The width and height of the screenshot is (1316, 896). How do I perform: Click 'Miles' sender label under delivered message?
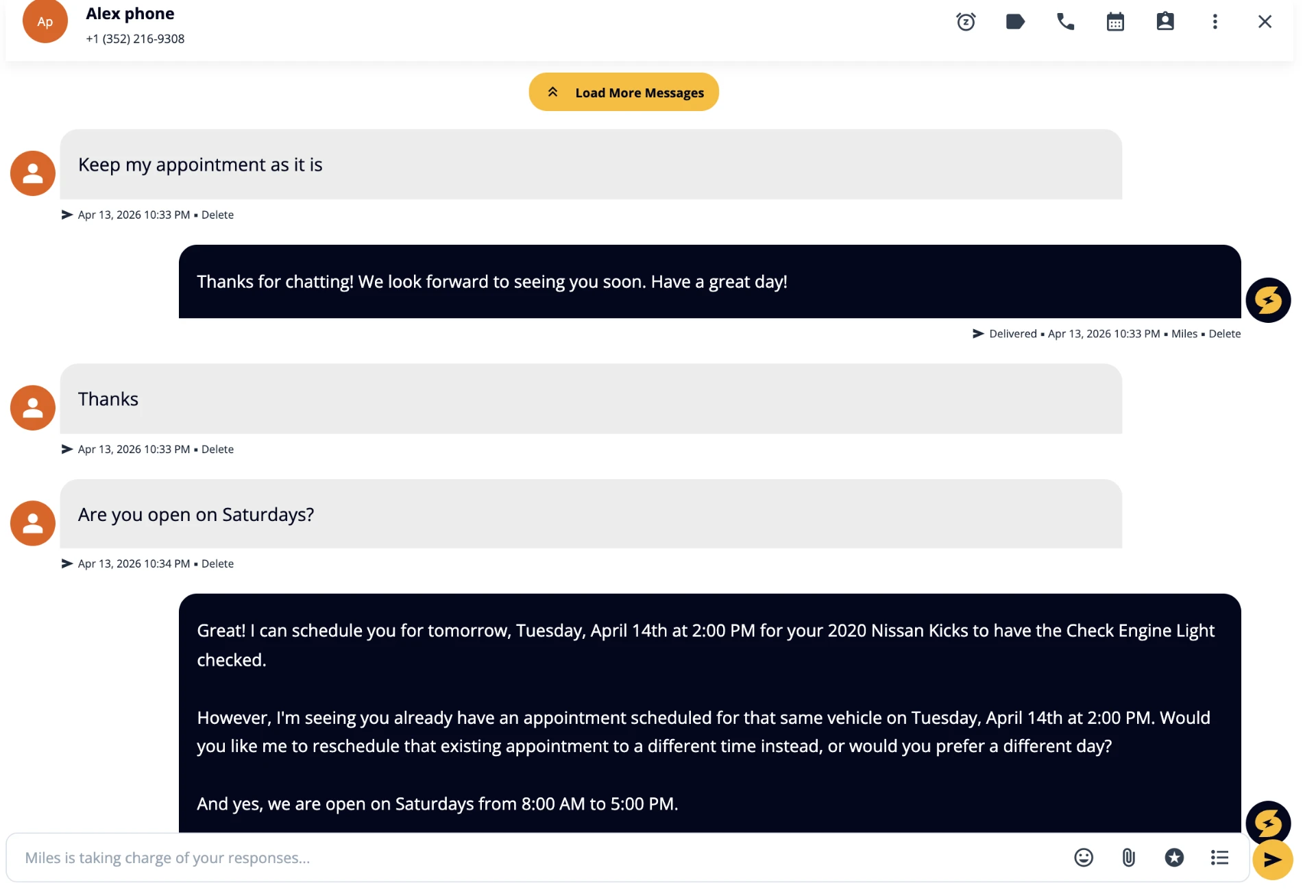pos(1184,334)
